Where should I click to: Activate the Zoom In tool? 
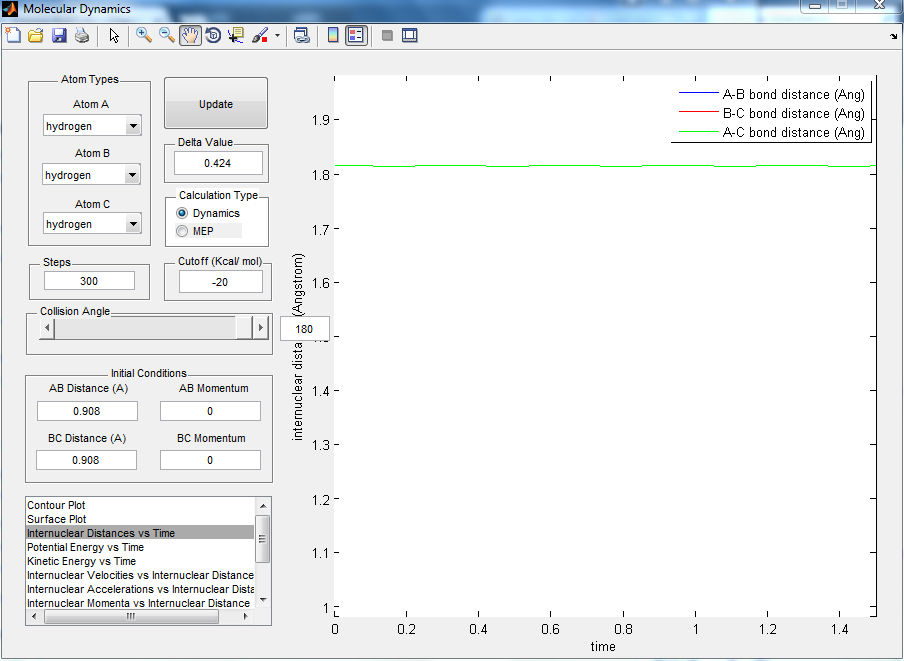(x=144, y=36)
